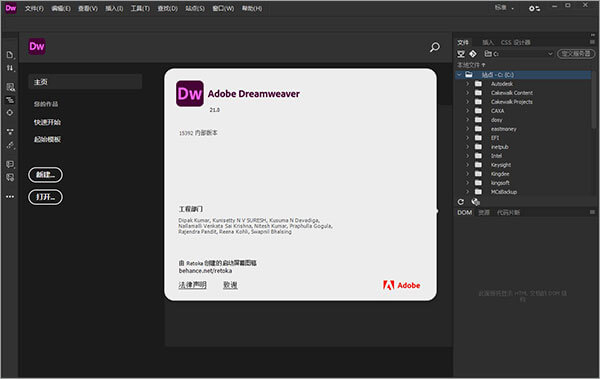Click the Dw logo on the start screen header
600x379 pixels.
coord(37,47)
